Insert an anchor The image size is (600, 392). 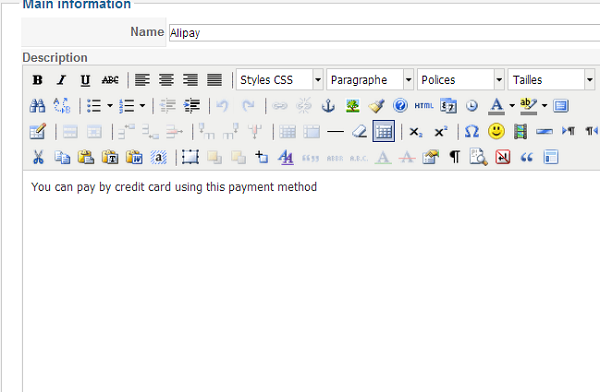(328, 106)
